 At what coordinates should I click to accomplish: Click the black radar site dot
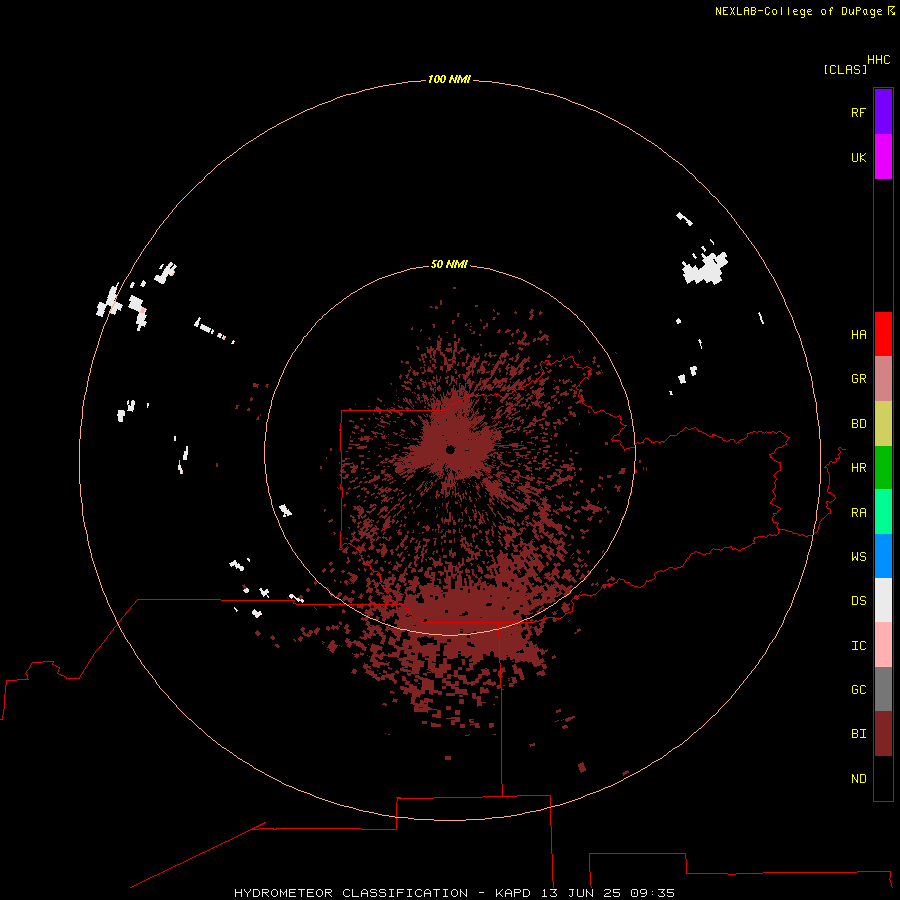coord(450,449)
